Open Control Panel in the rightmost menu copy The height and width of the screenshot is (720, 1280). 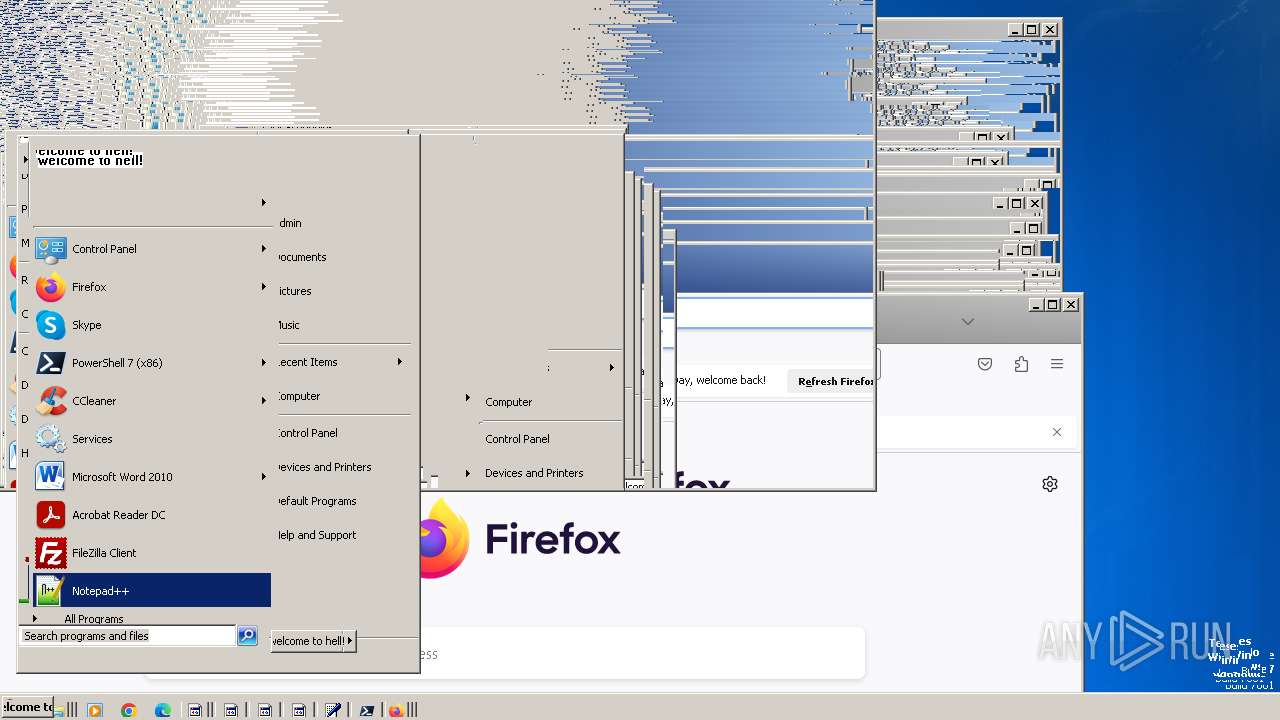pos(518,439)
